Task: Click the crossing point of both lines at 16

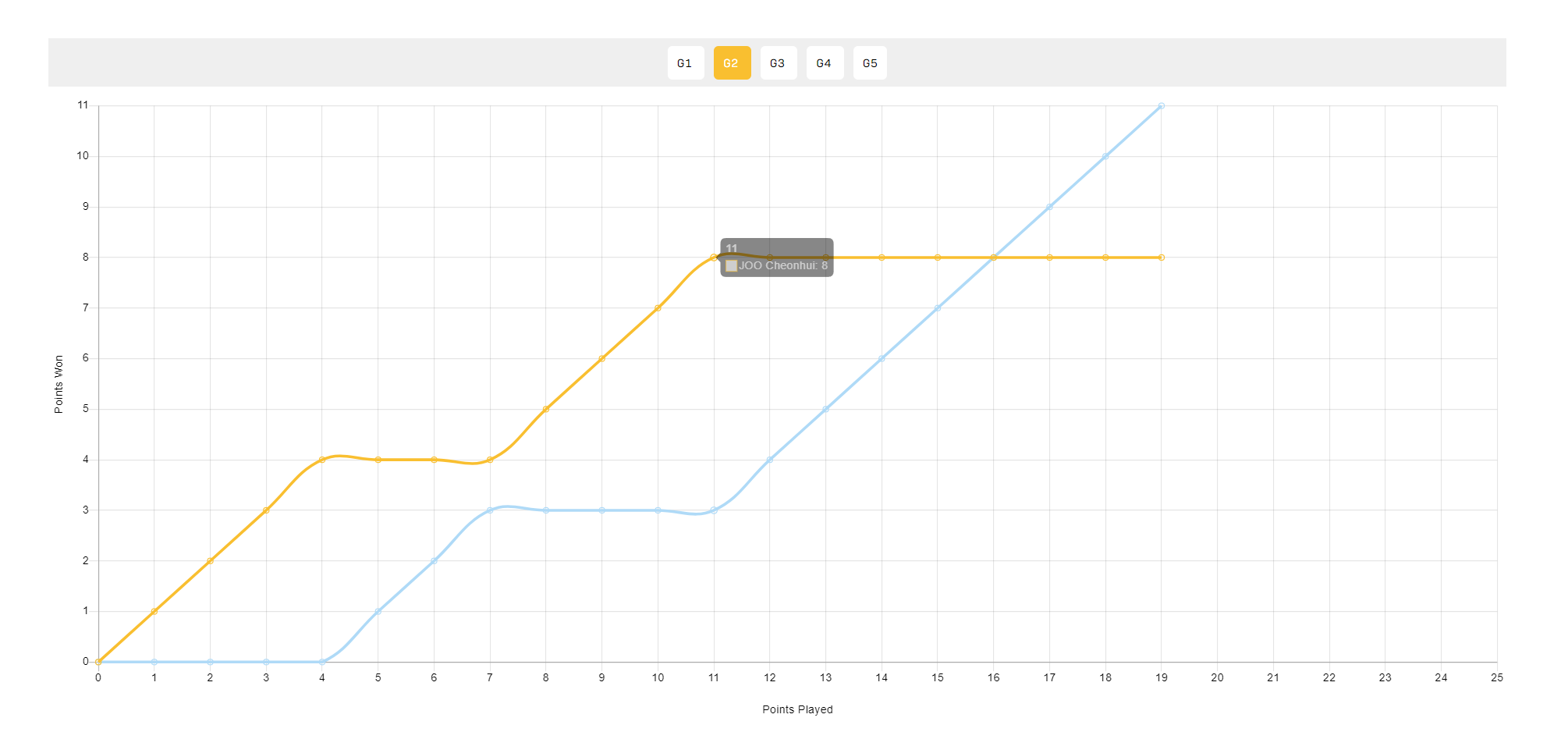Action: coord(993,258)
